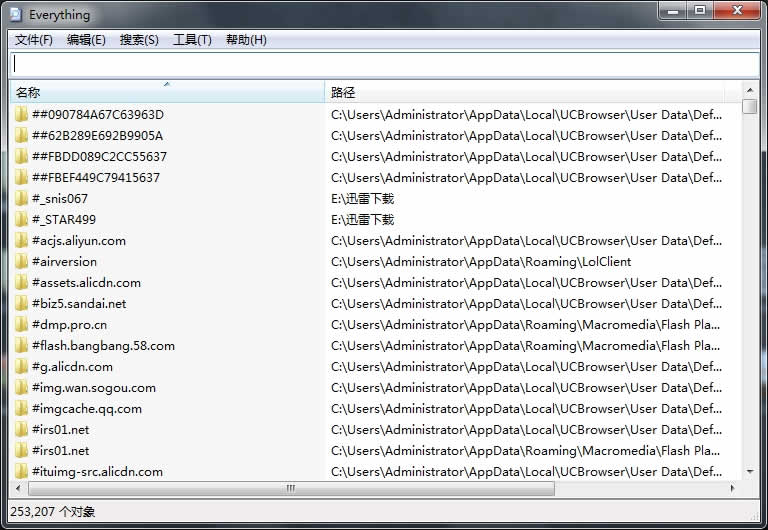The image size is (768, 530).
Task: Select folder icon of ##090784A67C63963D
Action: click(x=21, y=115)
